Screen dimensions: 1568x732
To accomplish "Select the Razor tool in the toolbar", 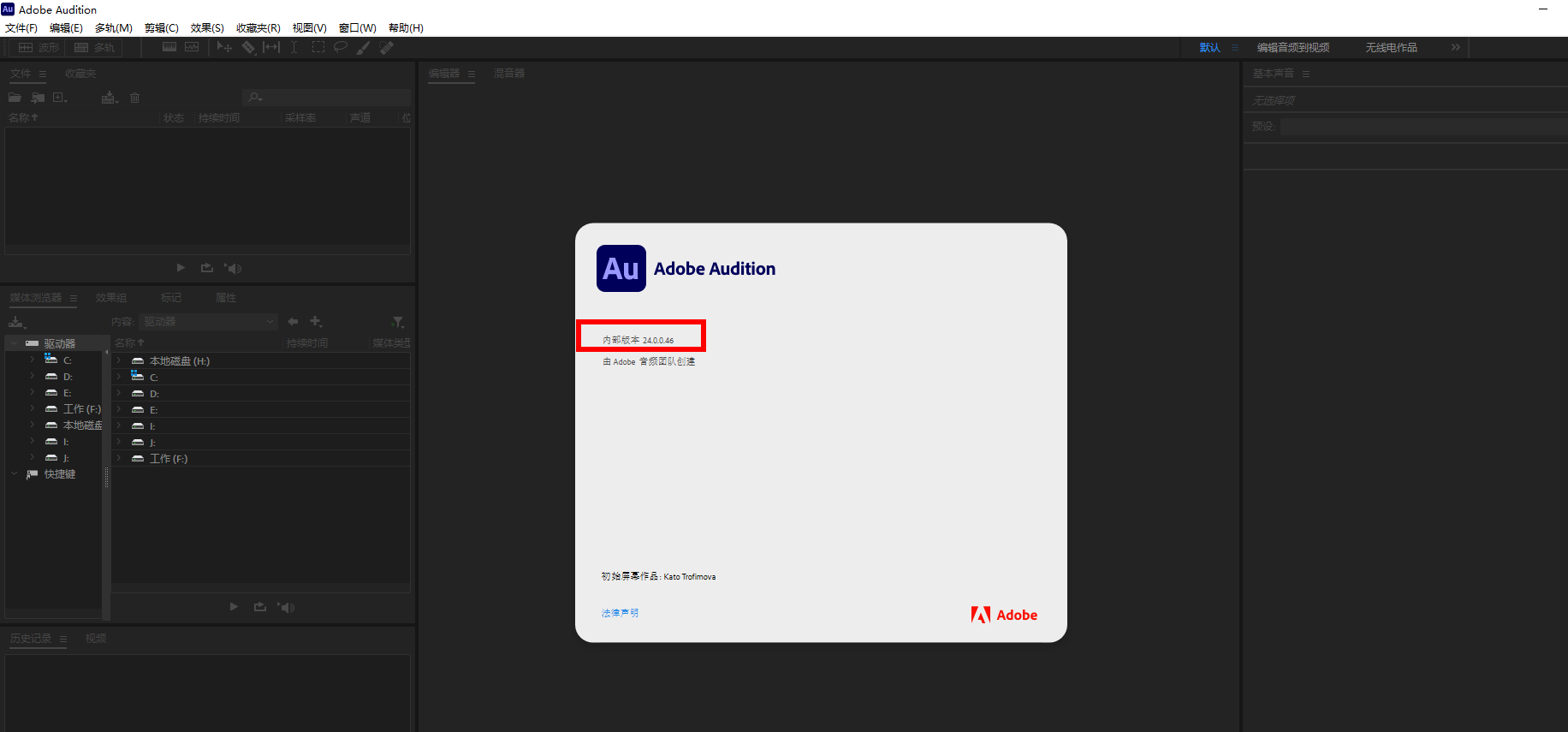I will coord(248,47).
